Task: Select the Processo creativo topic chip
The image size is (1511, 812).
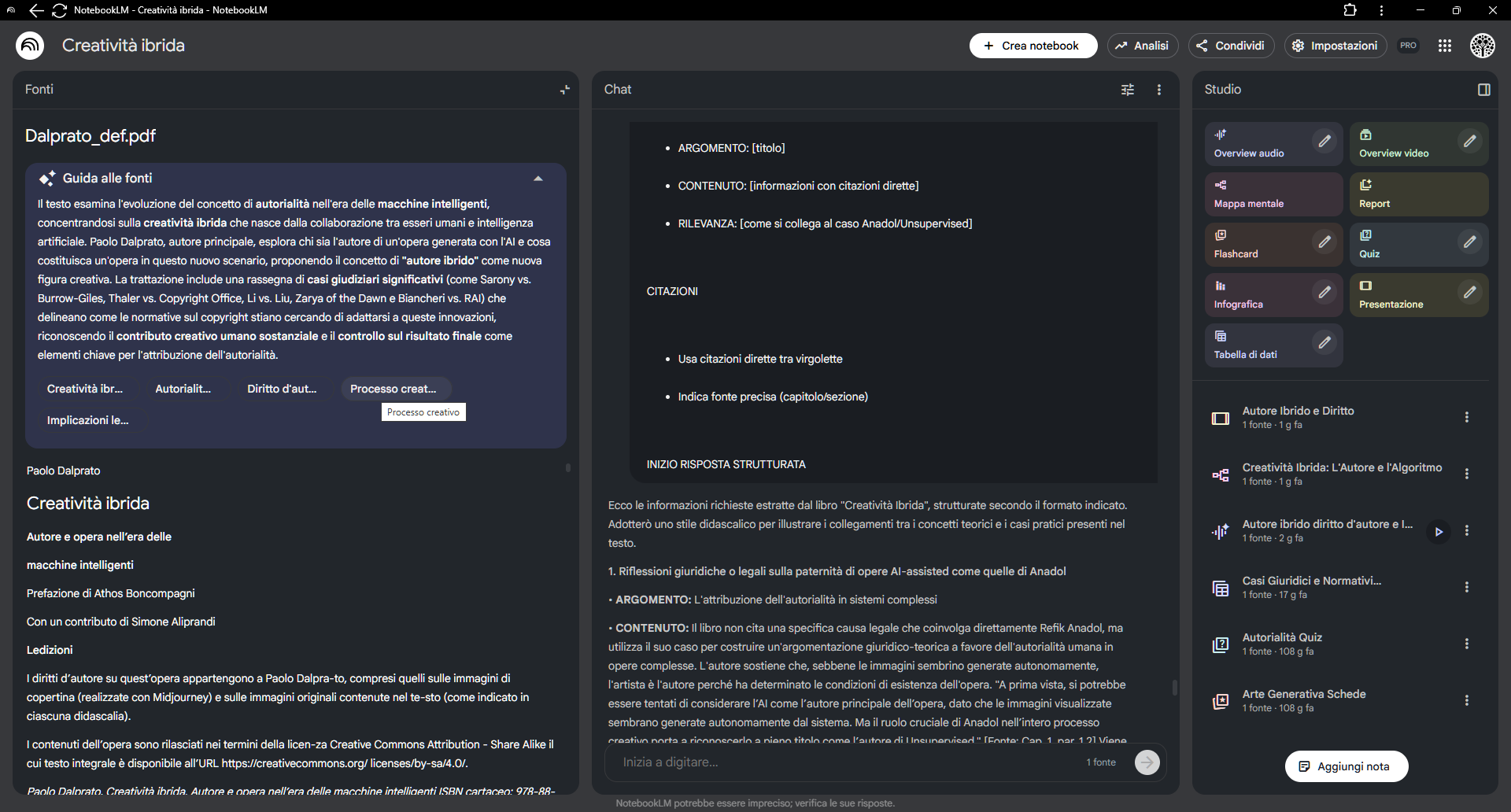Action: click(393, 389)
